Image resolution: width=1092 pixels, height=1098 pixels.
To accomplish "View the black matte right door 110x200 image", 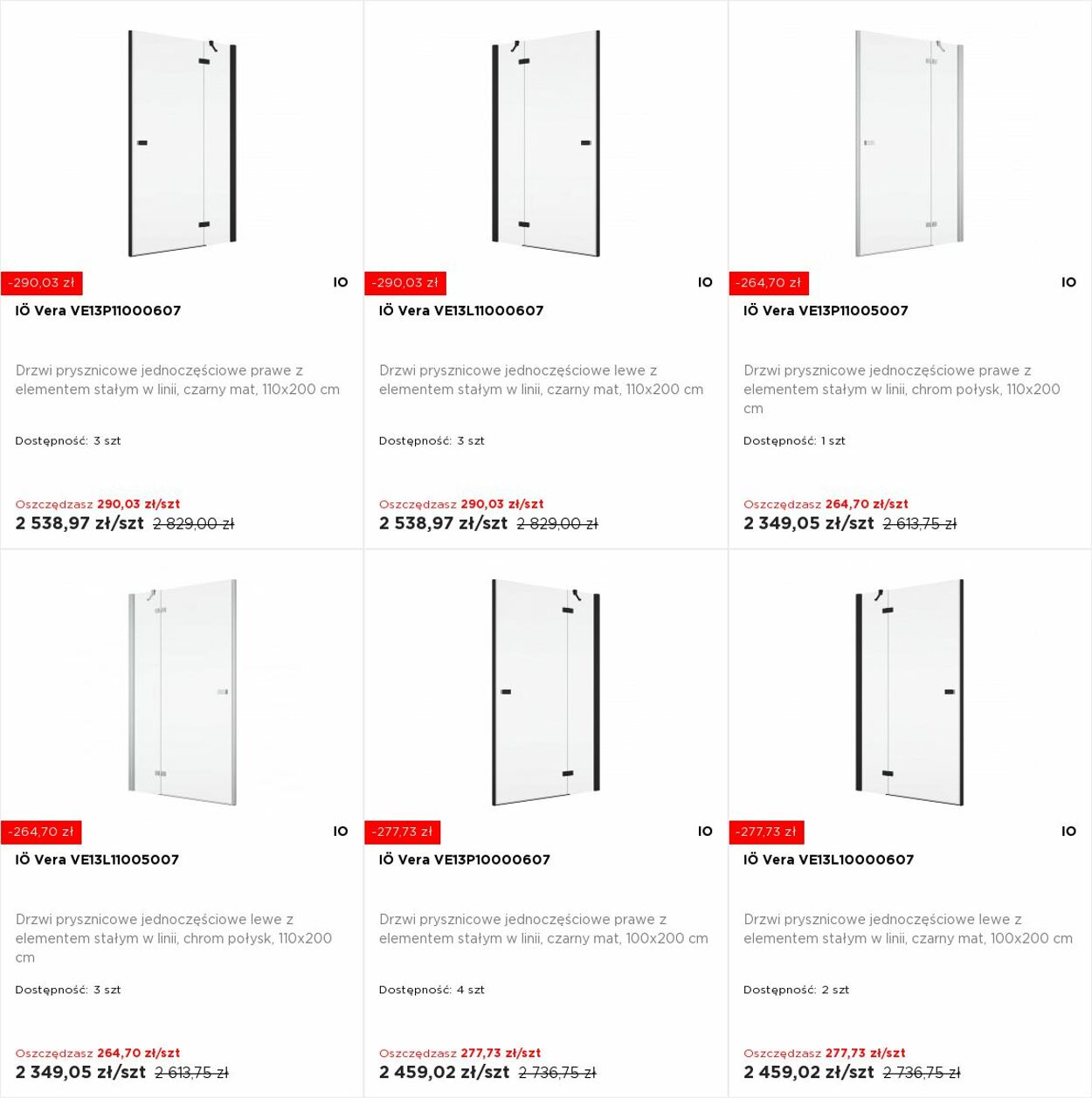I will click(x=182, y=143).
